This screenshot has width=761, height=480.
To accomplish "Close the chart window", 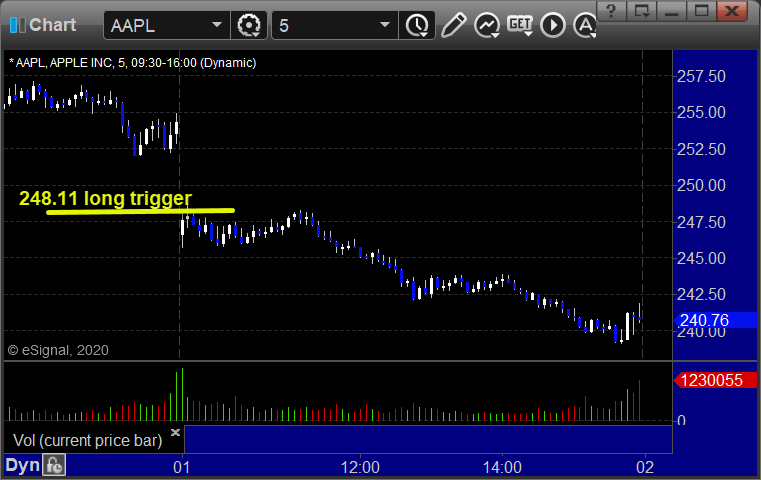I will tap(732, 10).
